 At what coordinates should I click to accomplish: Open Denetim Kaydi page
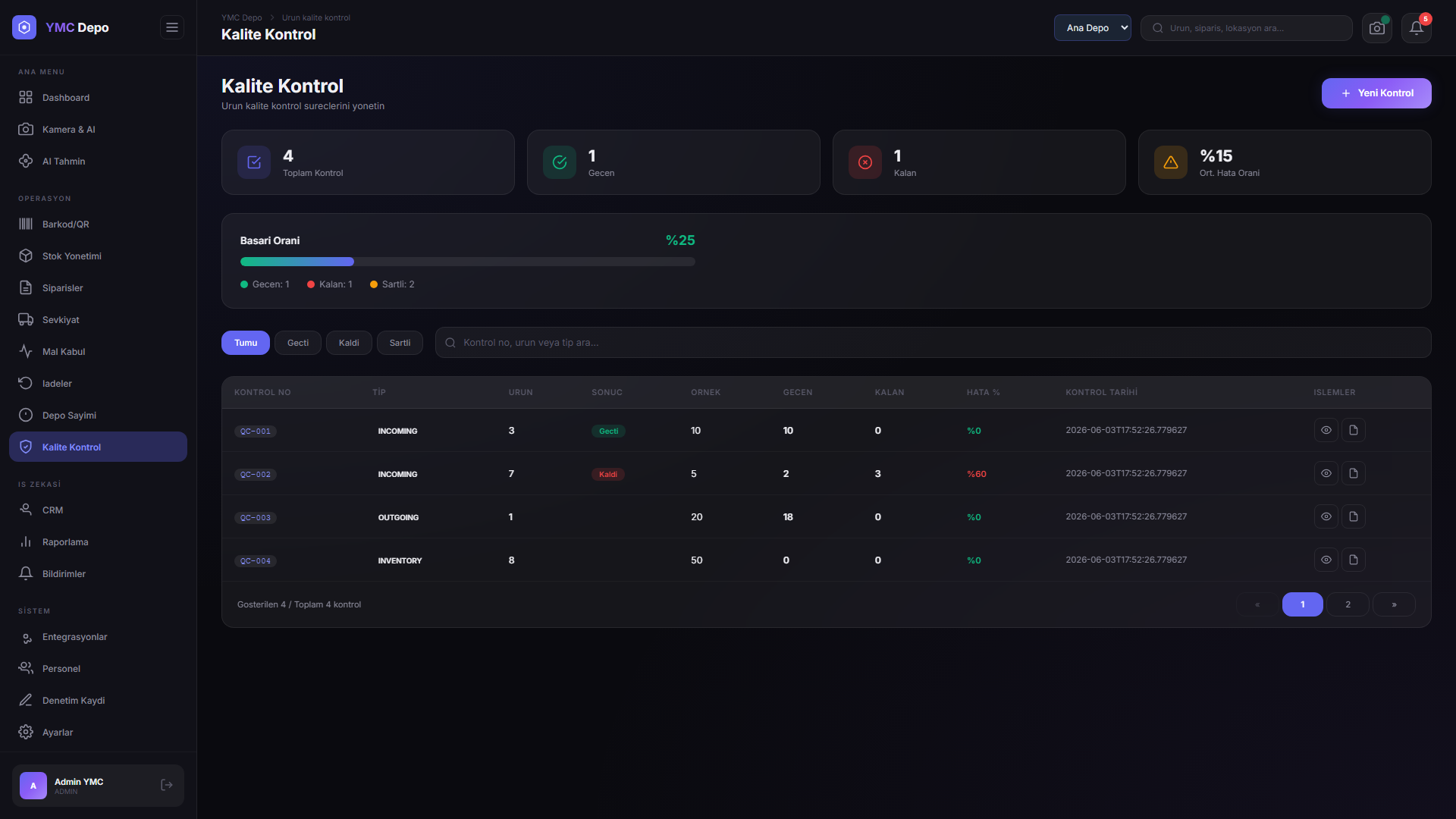pos(98,701)
